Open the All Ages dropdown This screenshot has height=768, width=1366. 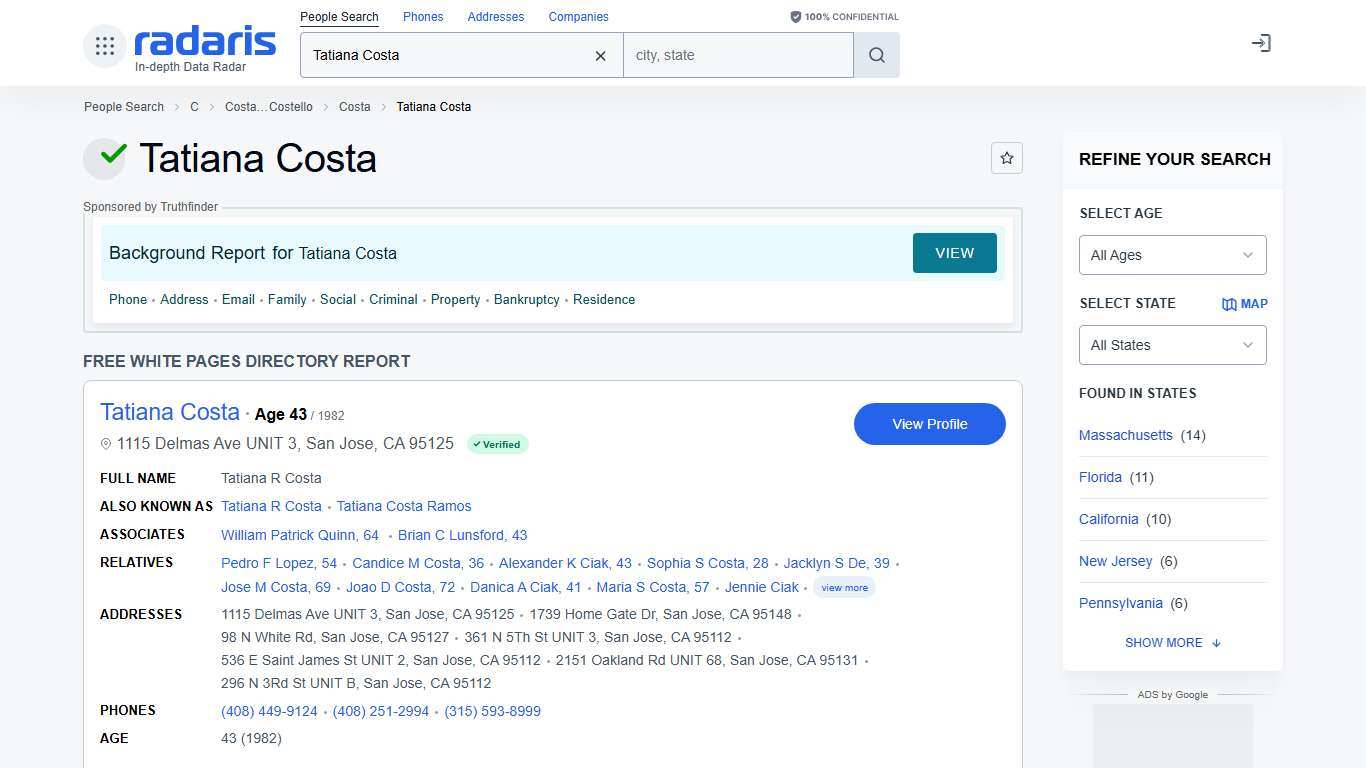coord(1172,255)
